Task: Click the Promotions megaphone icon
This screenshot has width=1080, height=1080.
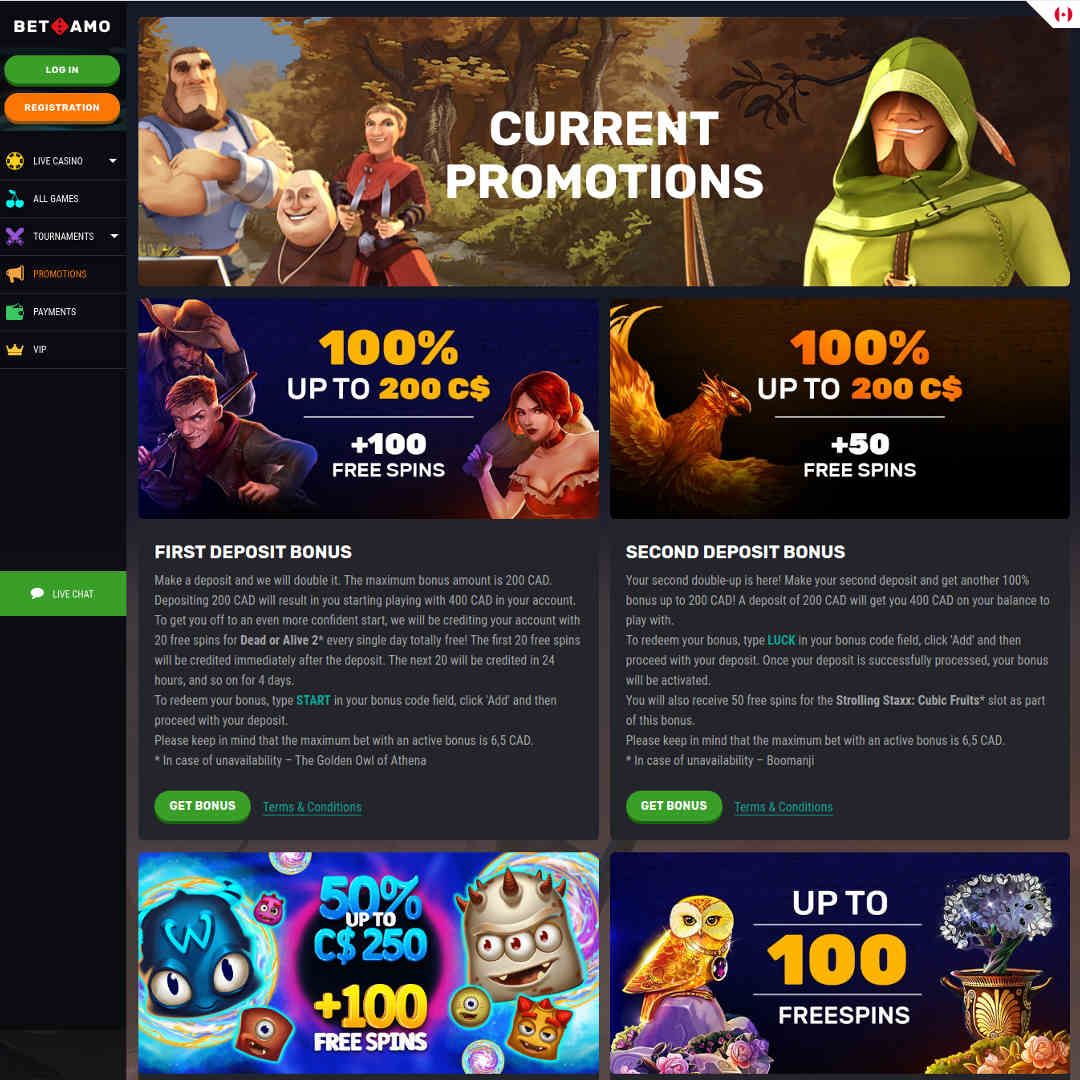Action: (14, 274)
